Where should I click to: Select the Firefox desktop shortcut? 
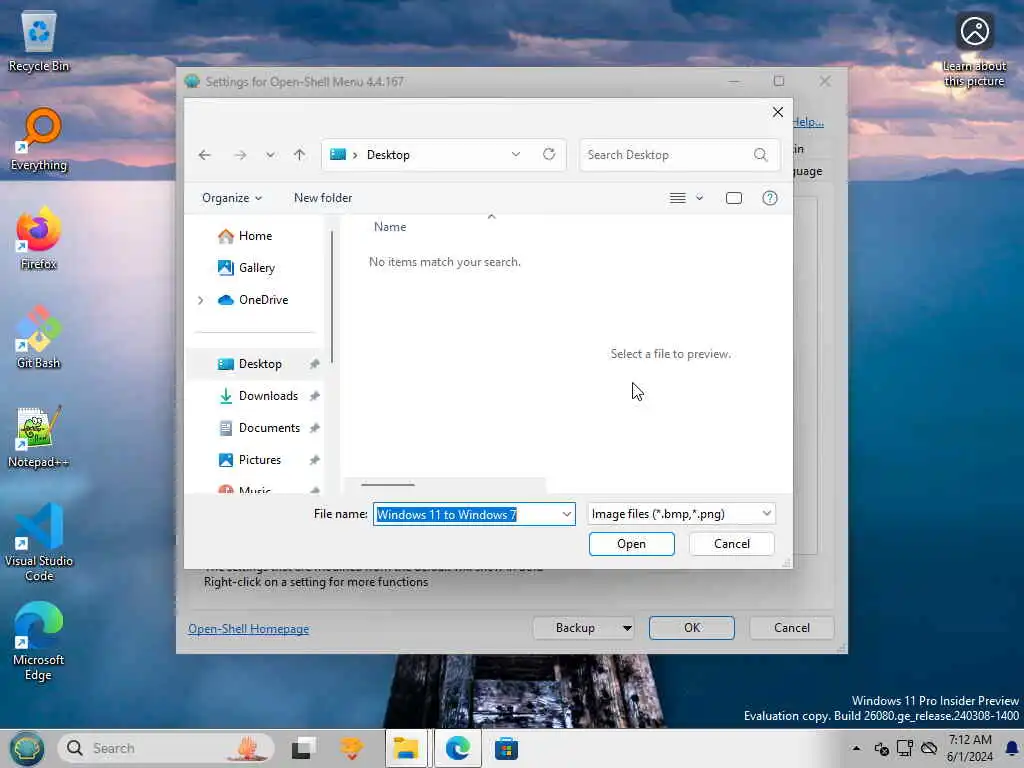39,238
